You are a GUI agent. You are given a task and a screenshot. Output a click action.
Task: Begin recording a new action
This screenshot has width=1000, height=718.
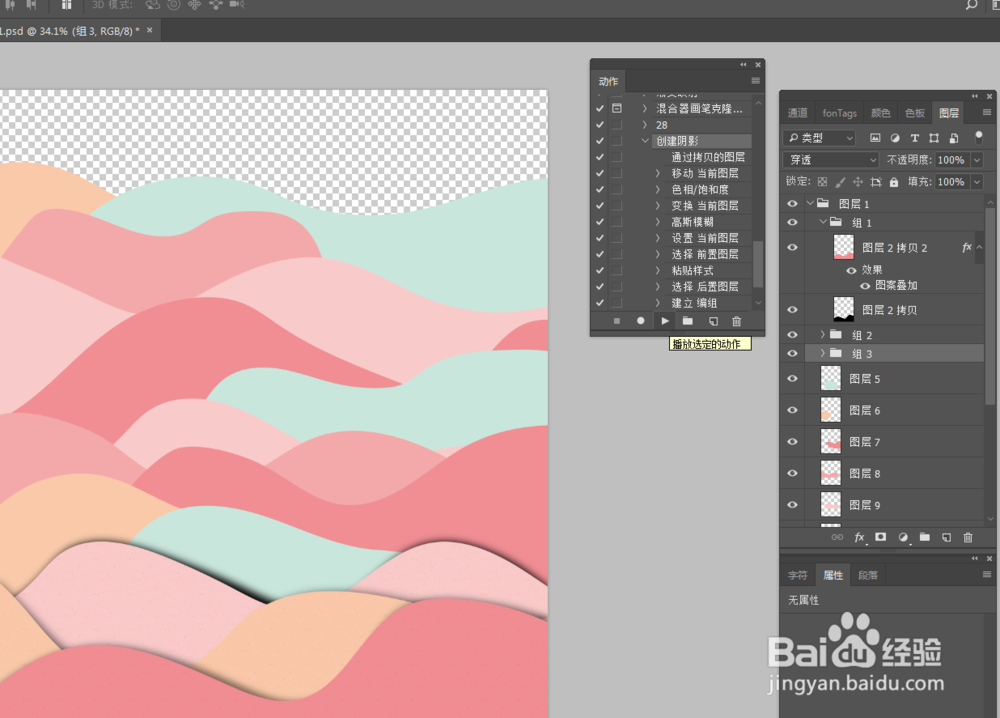point(640,321)
